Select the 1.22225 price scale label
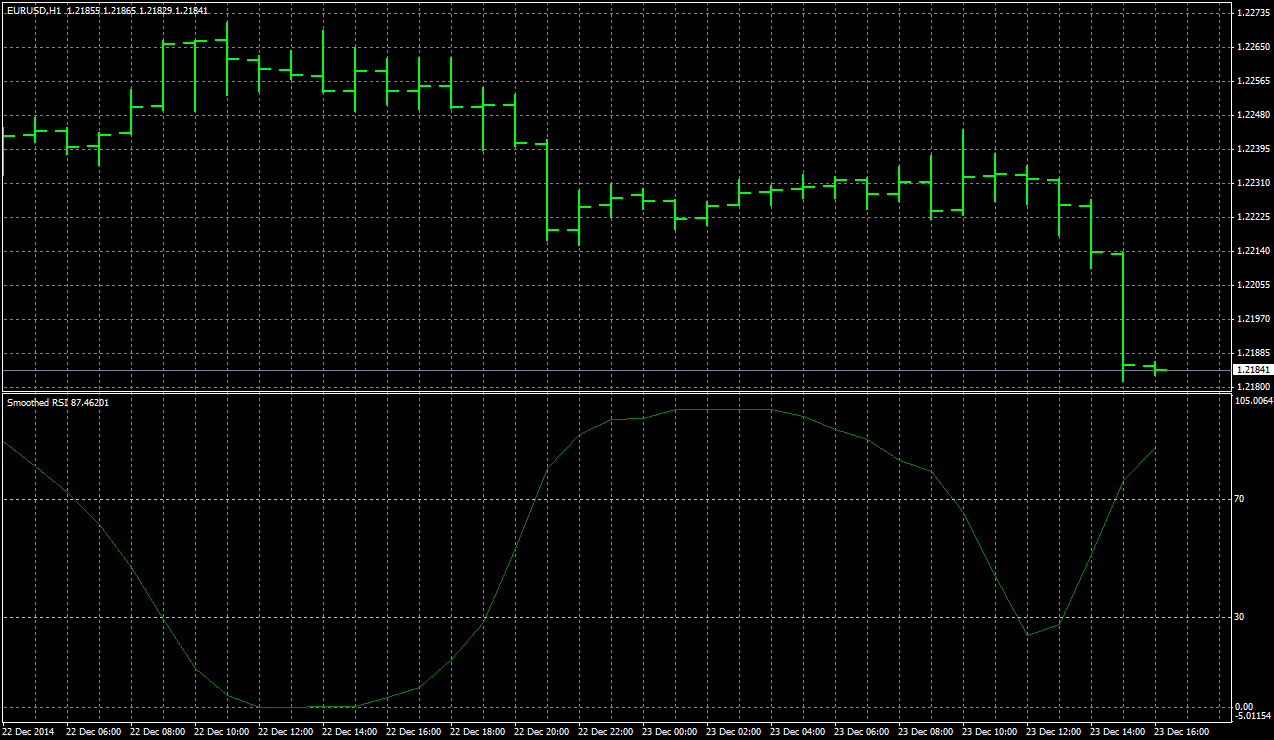1274x740 pixels. 1252,217
